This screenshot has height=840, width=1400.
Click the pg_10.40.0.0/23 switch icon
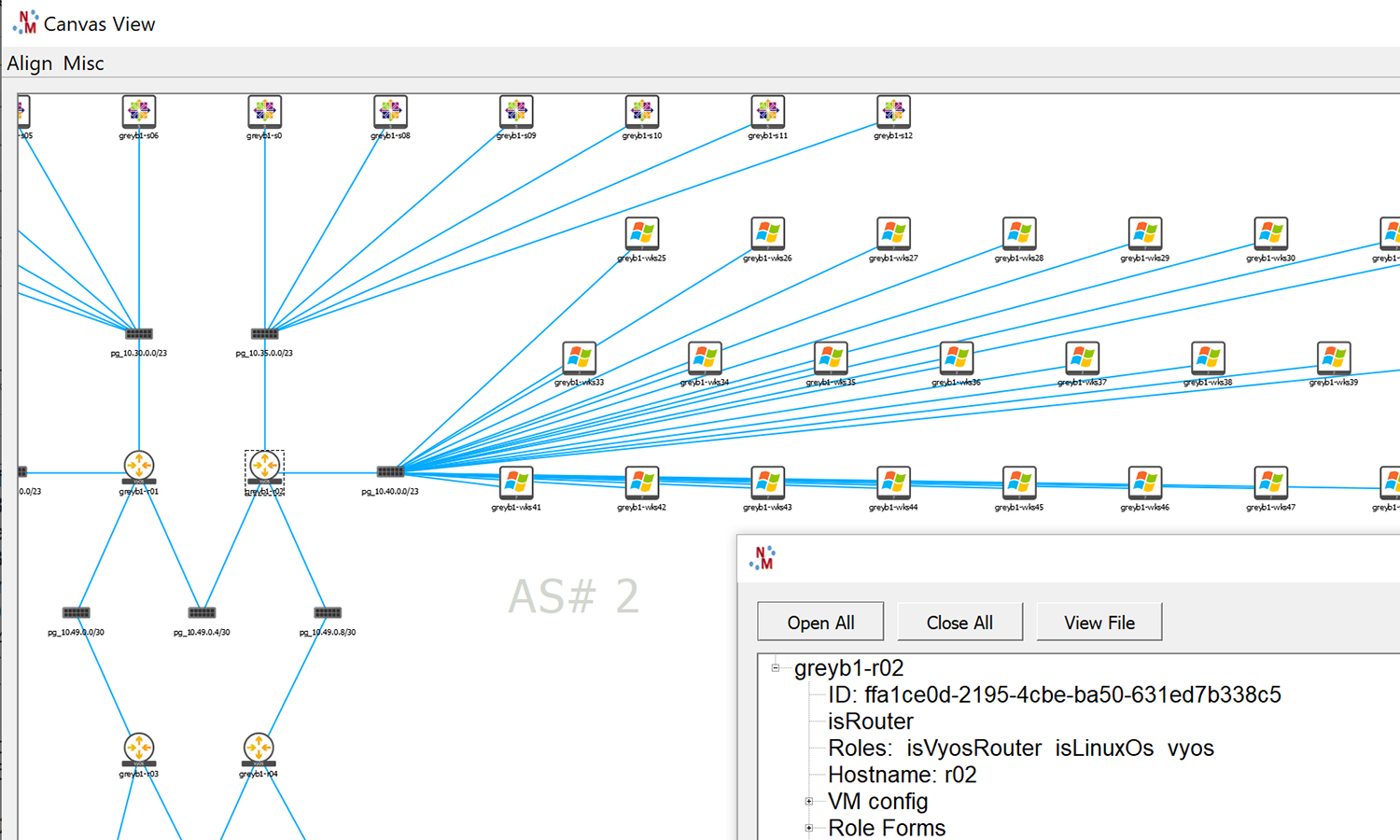click(x=390, y=472)
